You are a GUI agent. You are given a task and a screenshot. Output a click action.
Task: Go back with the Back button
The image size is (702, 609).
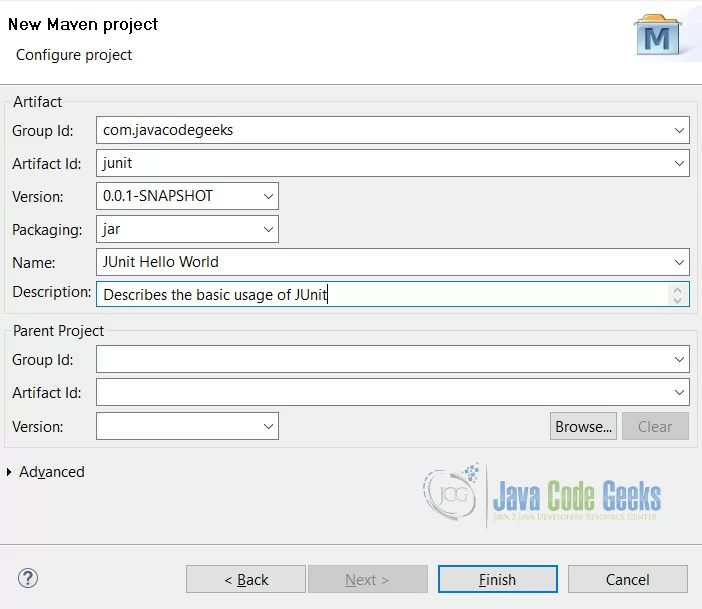[246, 579]
